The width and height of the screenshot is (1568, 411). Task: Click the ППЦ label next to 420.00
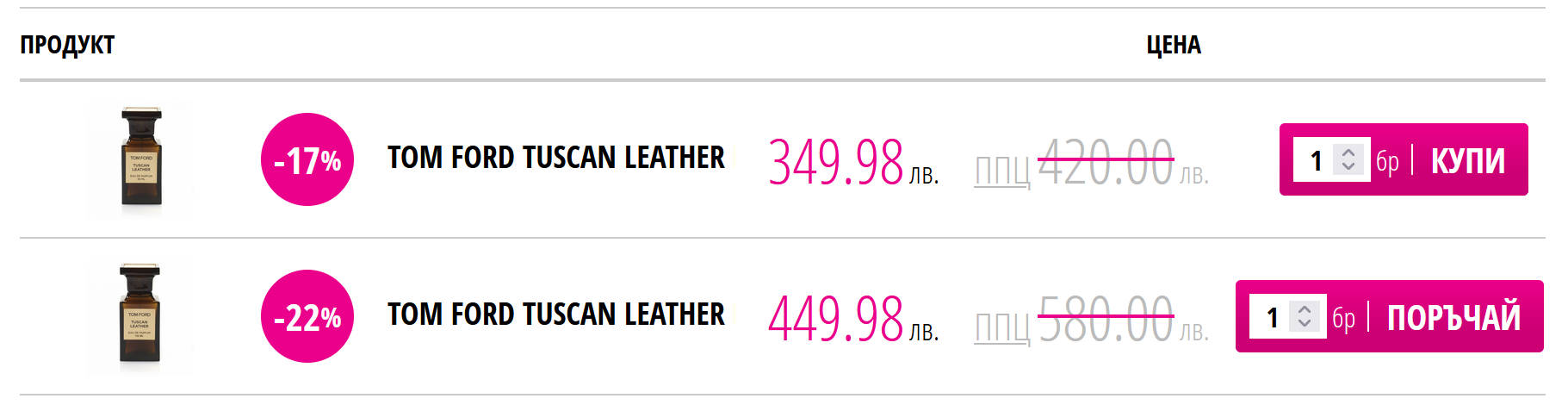click(1001, 170)
